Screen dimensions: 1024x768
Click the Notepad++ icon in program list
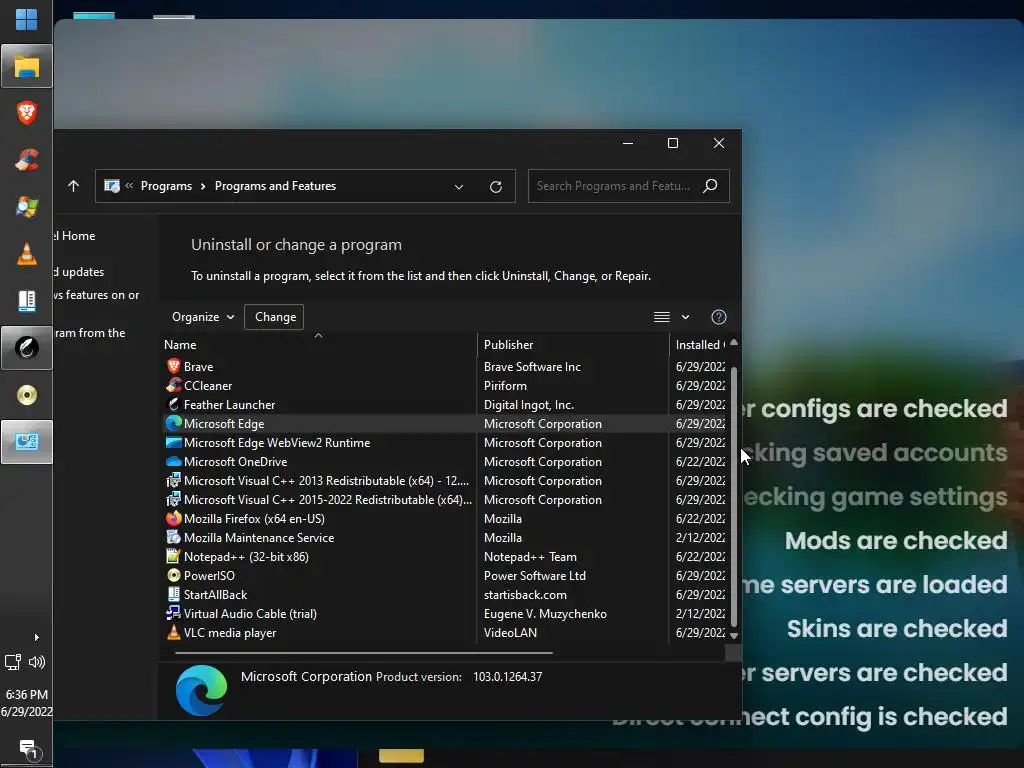173,556
